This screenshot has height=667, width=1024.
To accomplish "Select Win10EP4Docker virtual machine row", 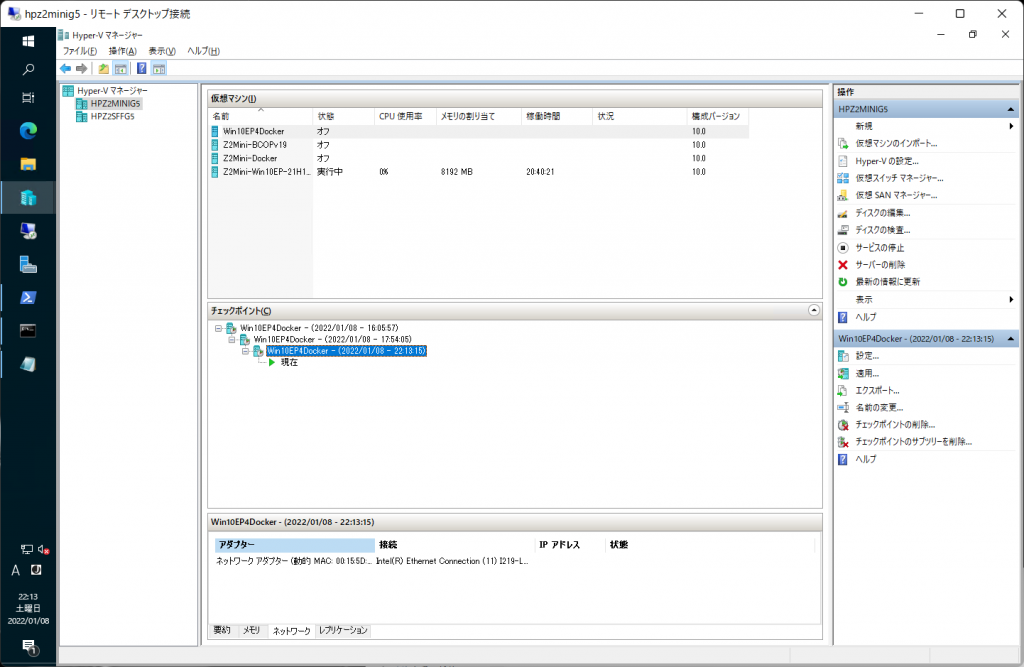I will tap(478, 131).
